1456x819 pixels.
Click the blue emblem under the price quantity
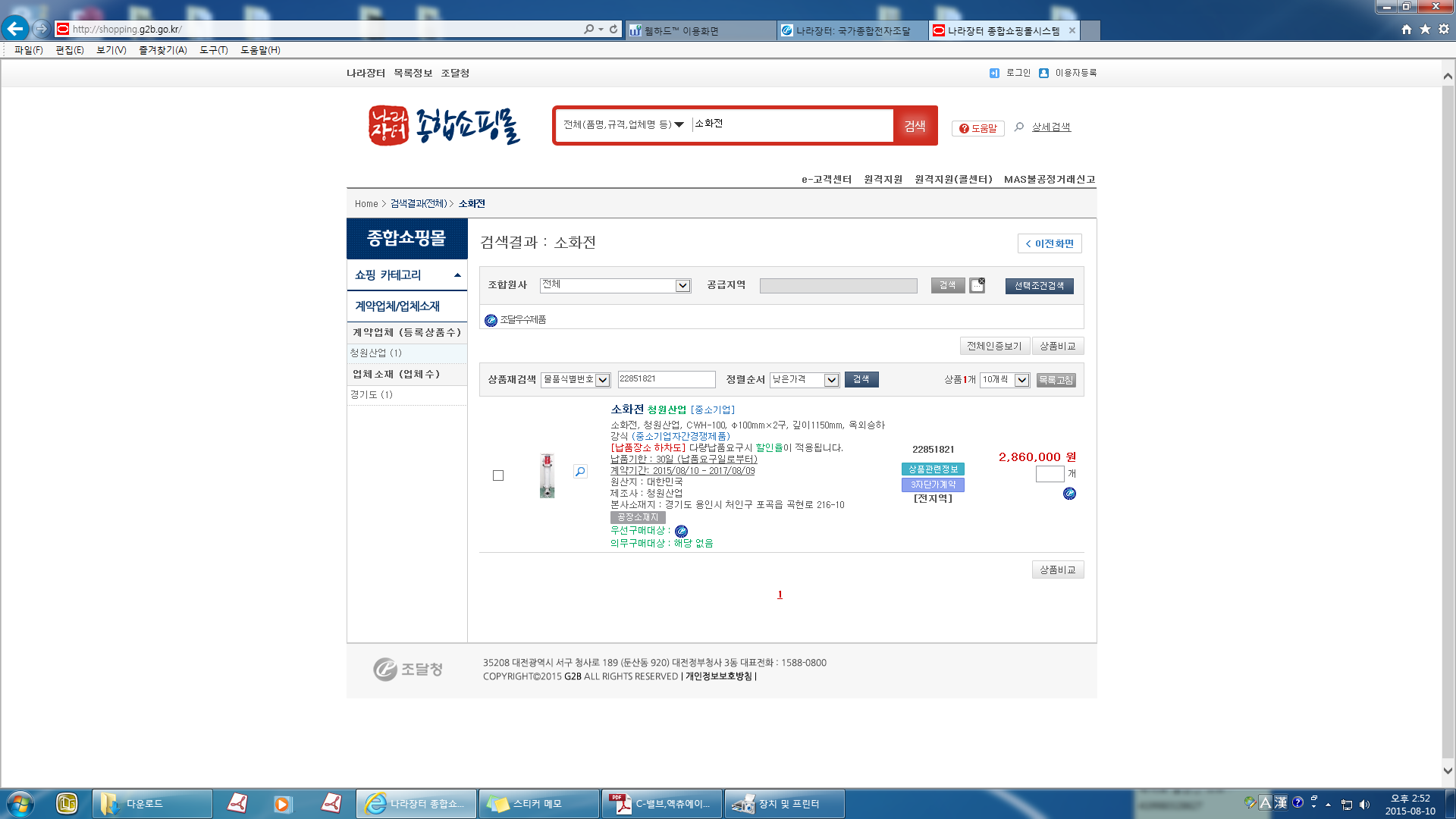1069,494
